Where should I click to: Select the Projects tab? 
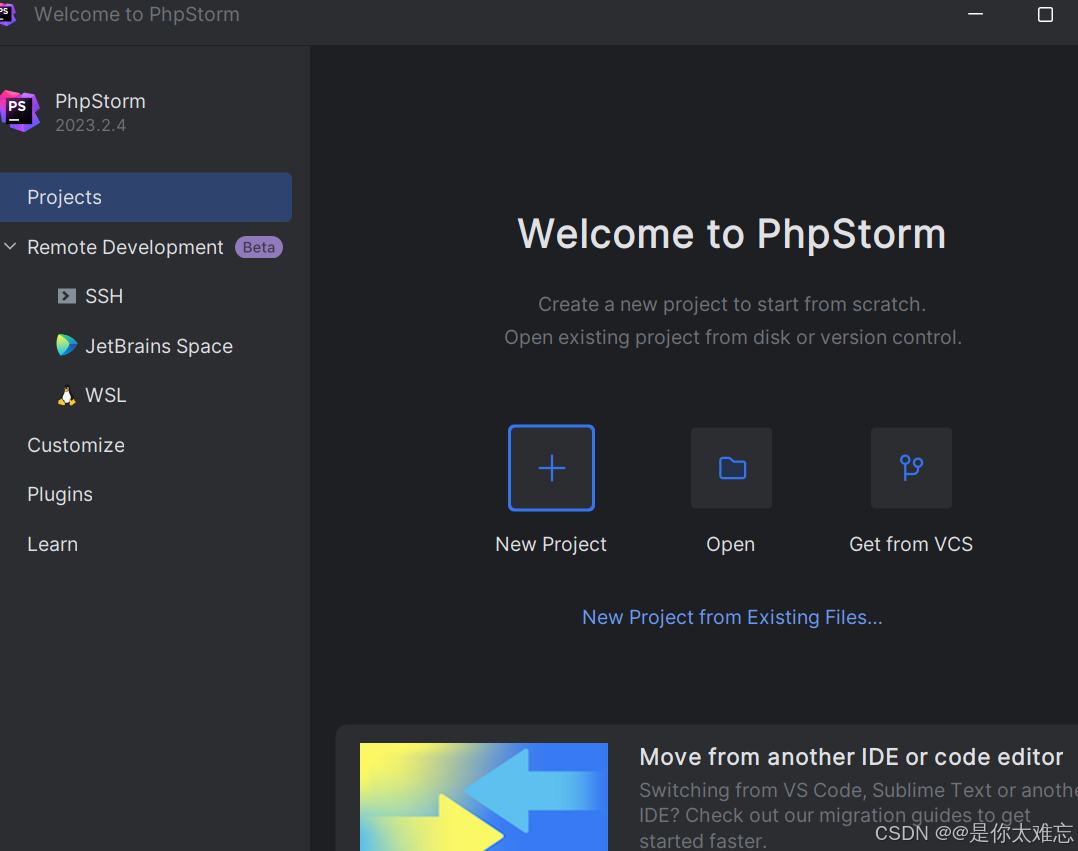tap(146, 197)
